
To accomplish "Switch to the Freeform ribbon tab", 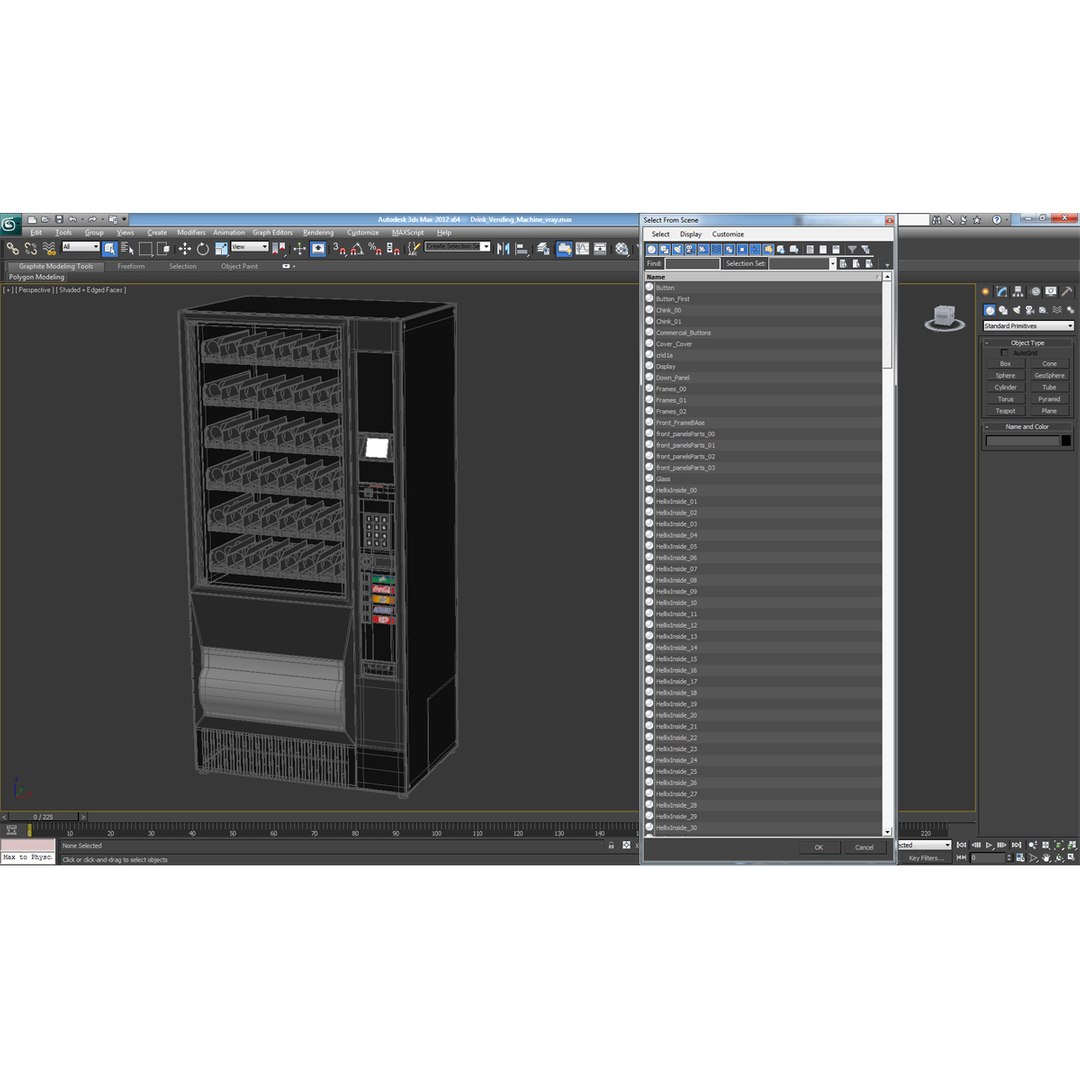I will point(131,267).
